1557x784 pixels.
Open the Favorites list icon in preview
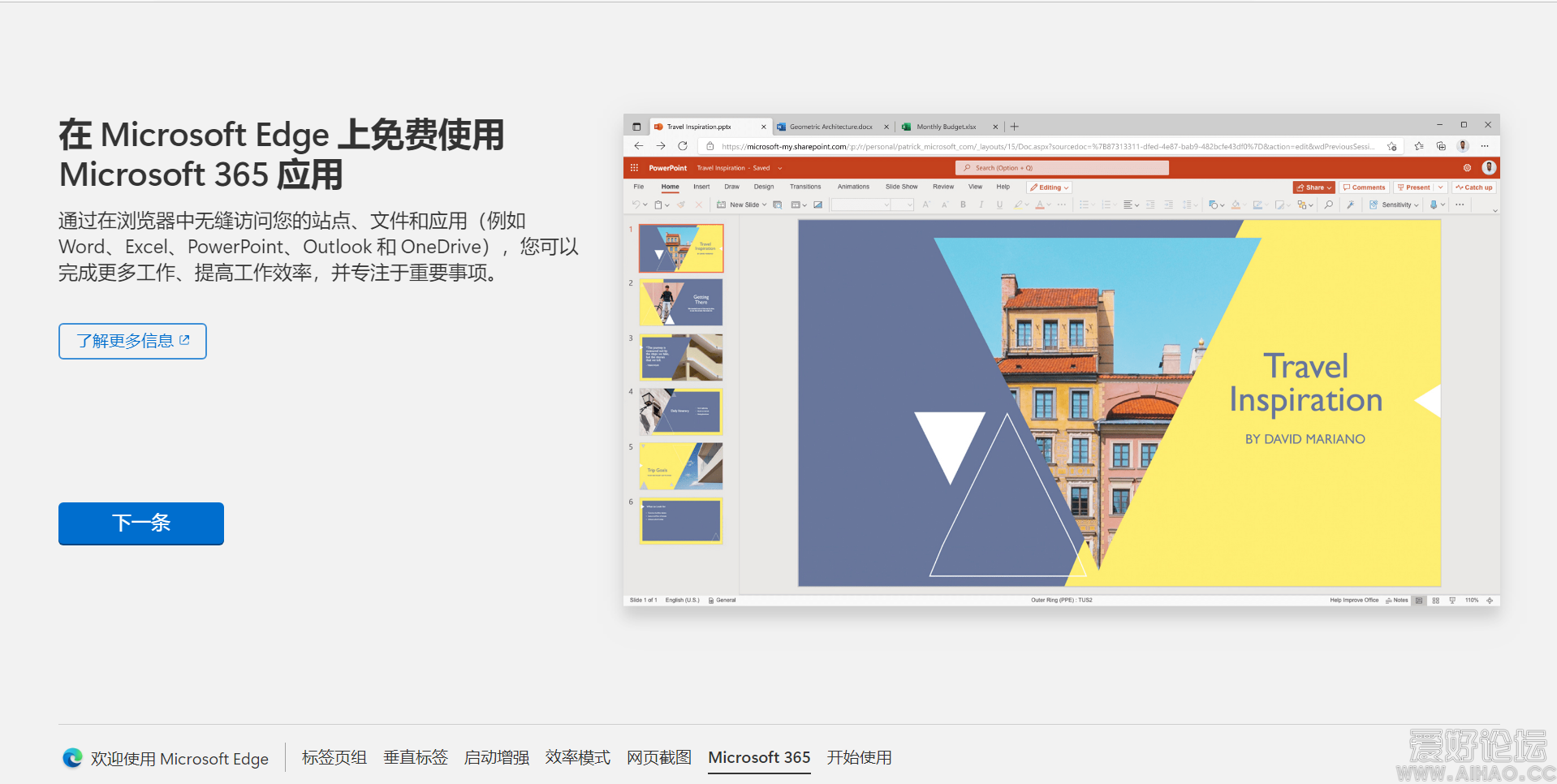pos(1418,146)
